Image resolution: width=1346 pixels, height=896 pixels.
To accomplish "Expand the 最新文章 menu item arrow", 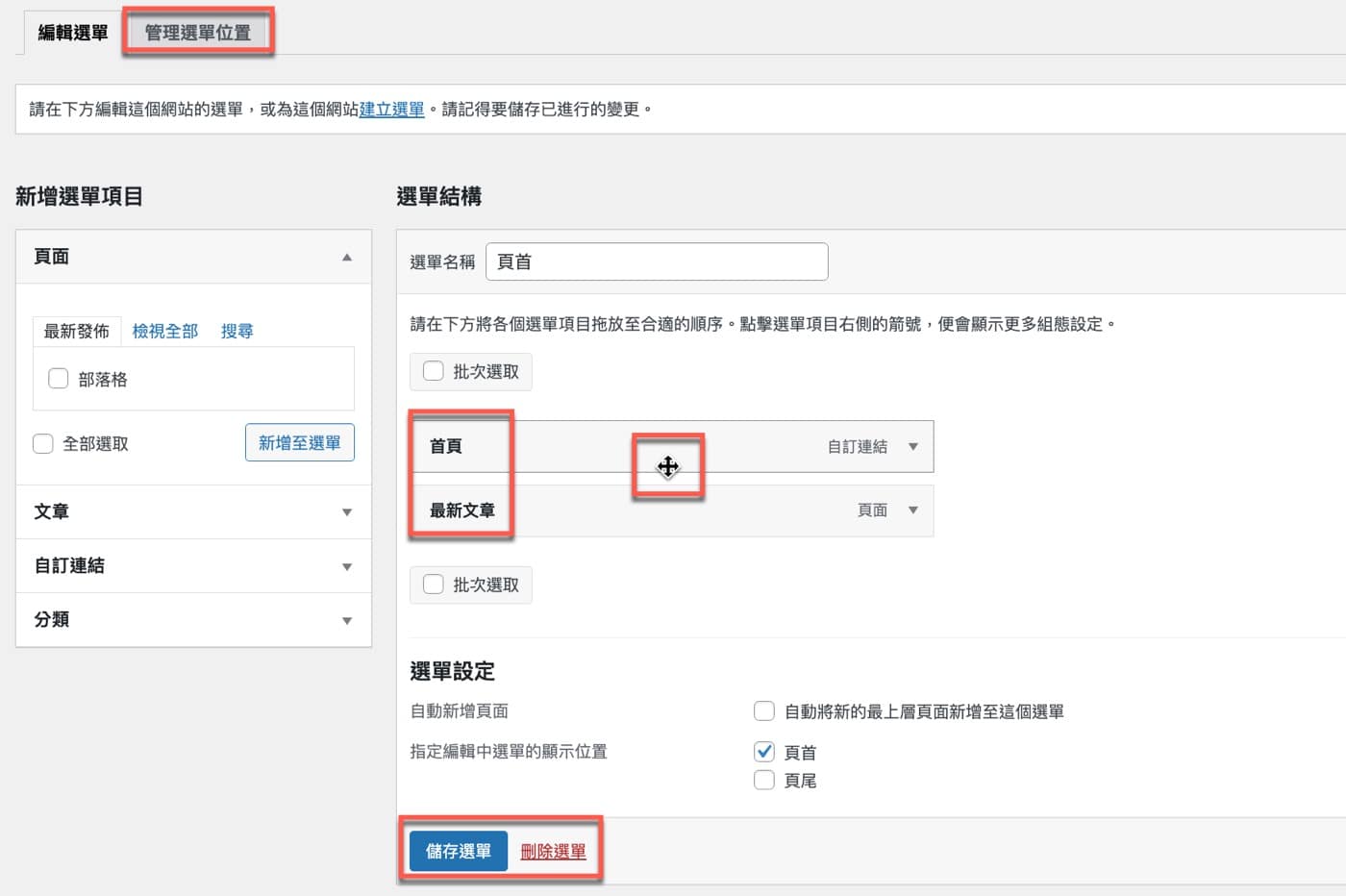I will click(x=913, y=510).
